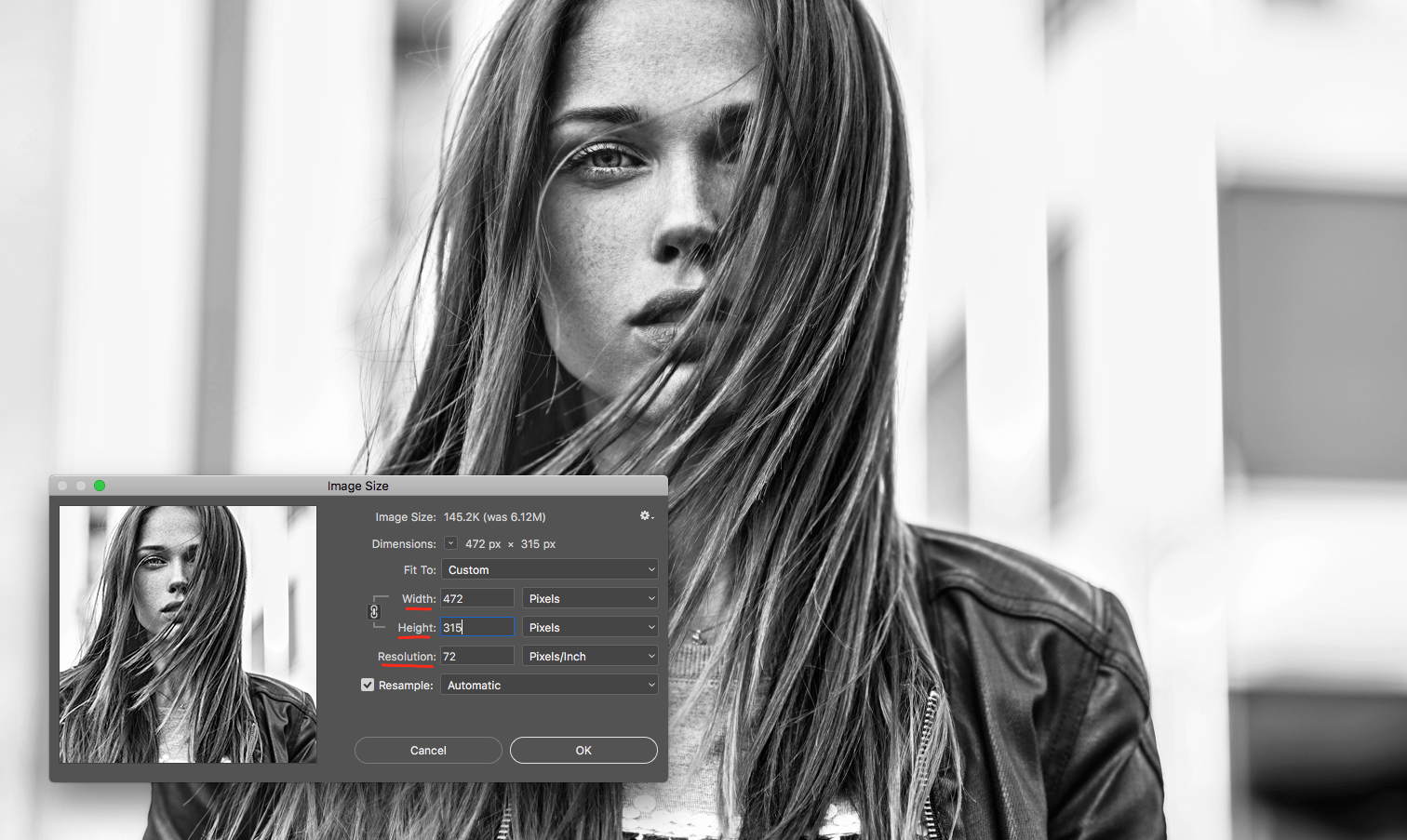Open the Fit To Custom dropdown

coord(549,569)
